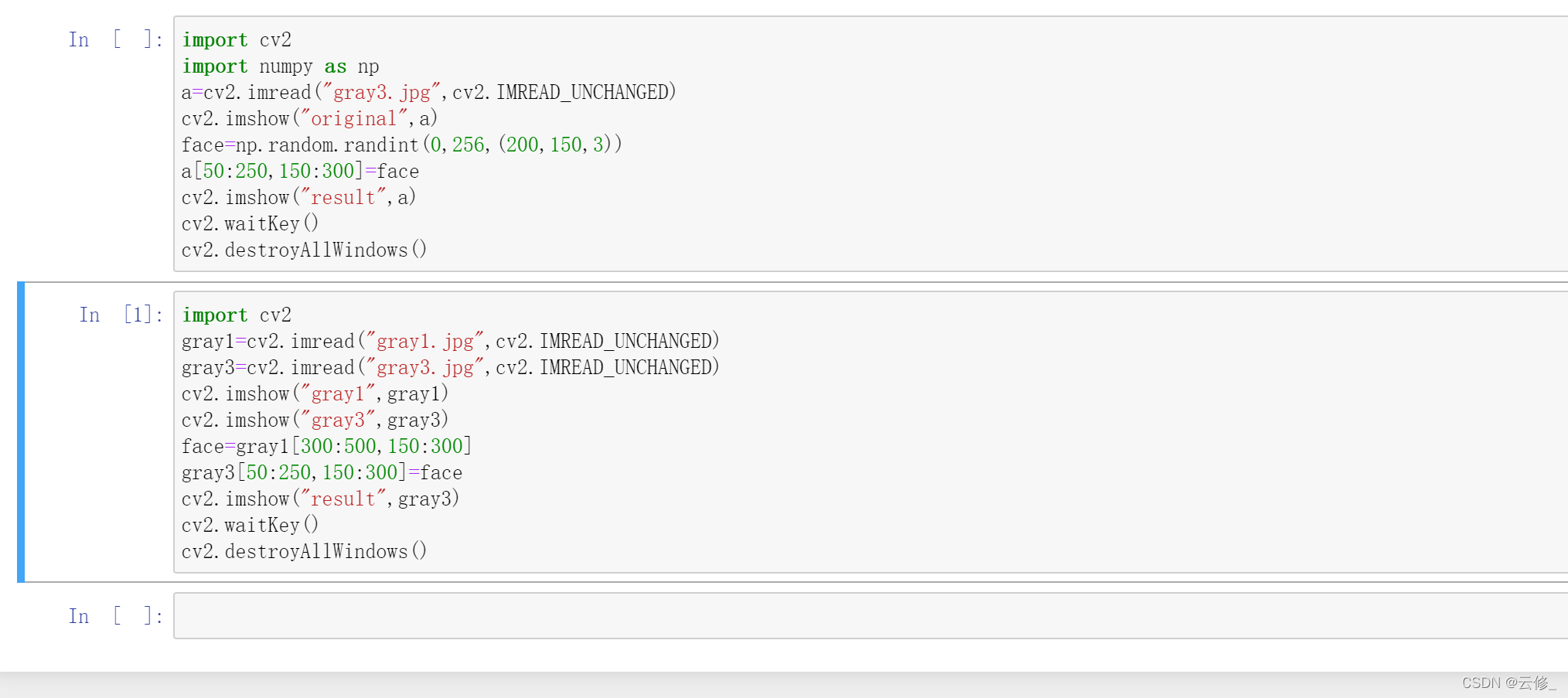Click the "gray3[50:250,150:300]=face" line
Image resolution: width=1568 pixels, height=698 pixels.
[x=322, y=473]
